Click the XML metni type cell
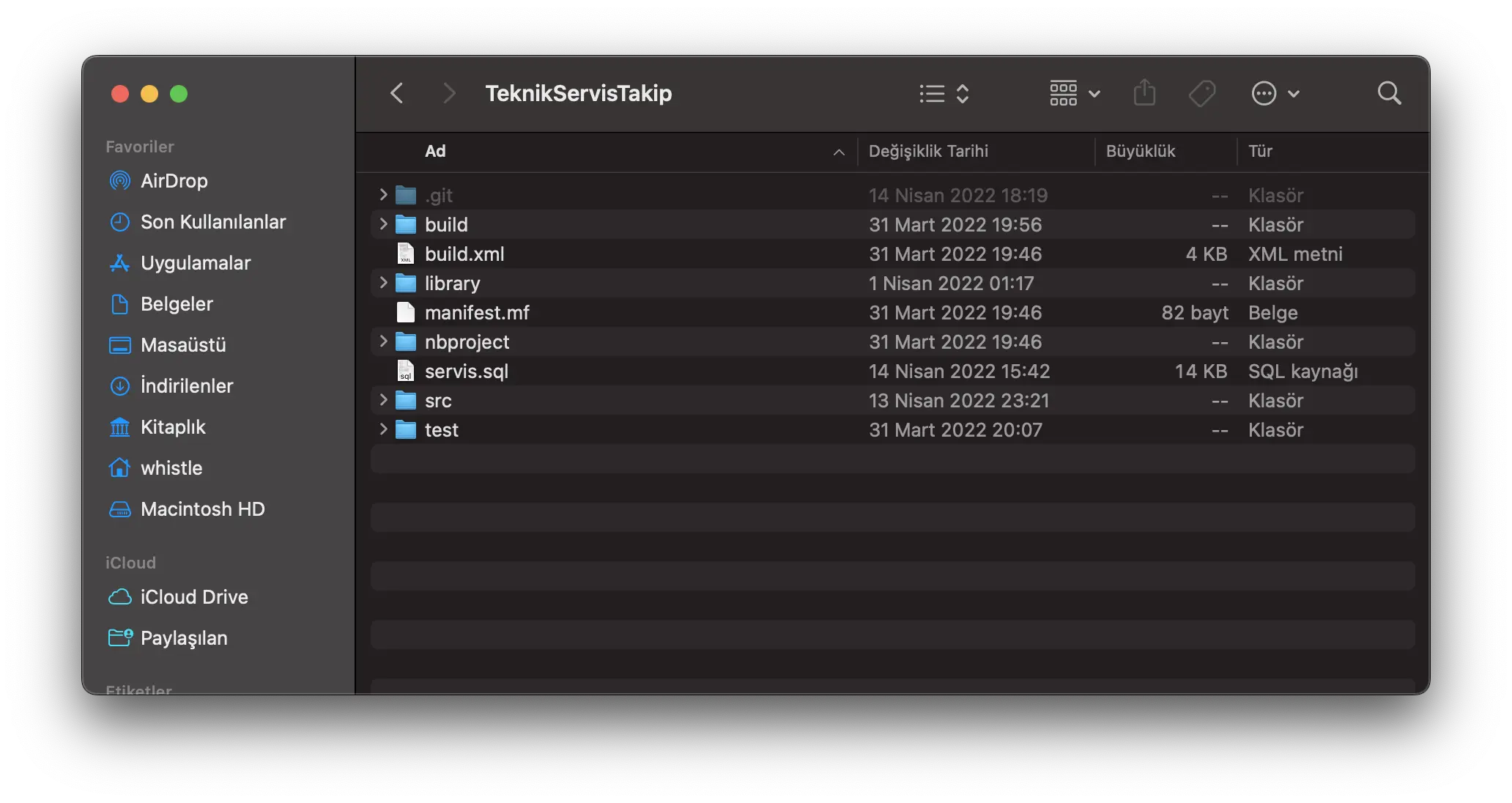Image resolution: width=1512 pixels, height=803 pixels. pyautogui.click(x=1295, y=254)
